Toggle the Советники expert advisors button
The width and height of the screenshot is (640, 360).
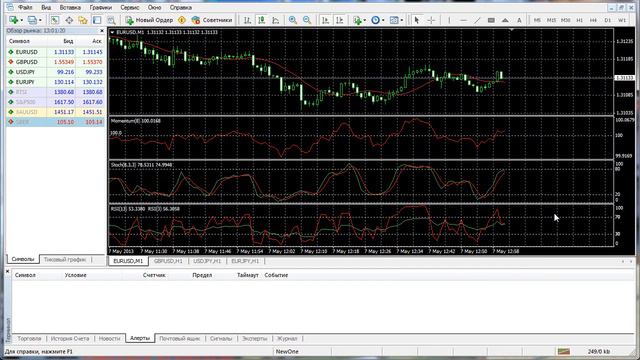coord(212,20)
